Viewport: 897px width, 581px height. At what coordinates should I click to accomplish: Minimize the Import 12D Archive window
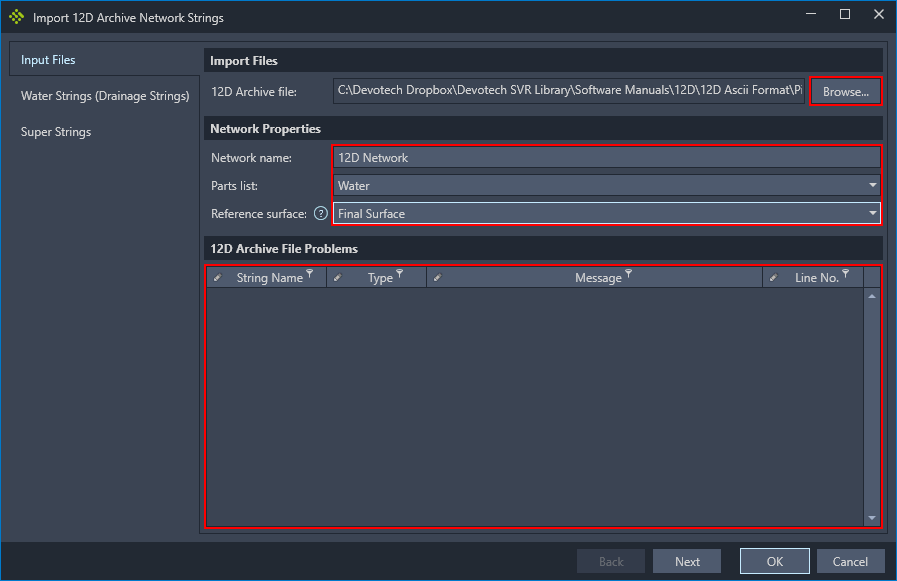811,15
